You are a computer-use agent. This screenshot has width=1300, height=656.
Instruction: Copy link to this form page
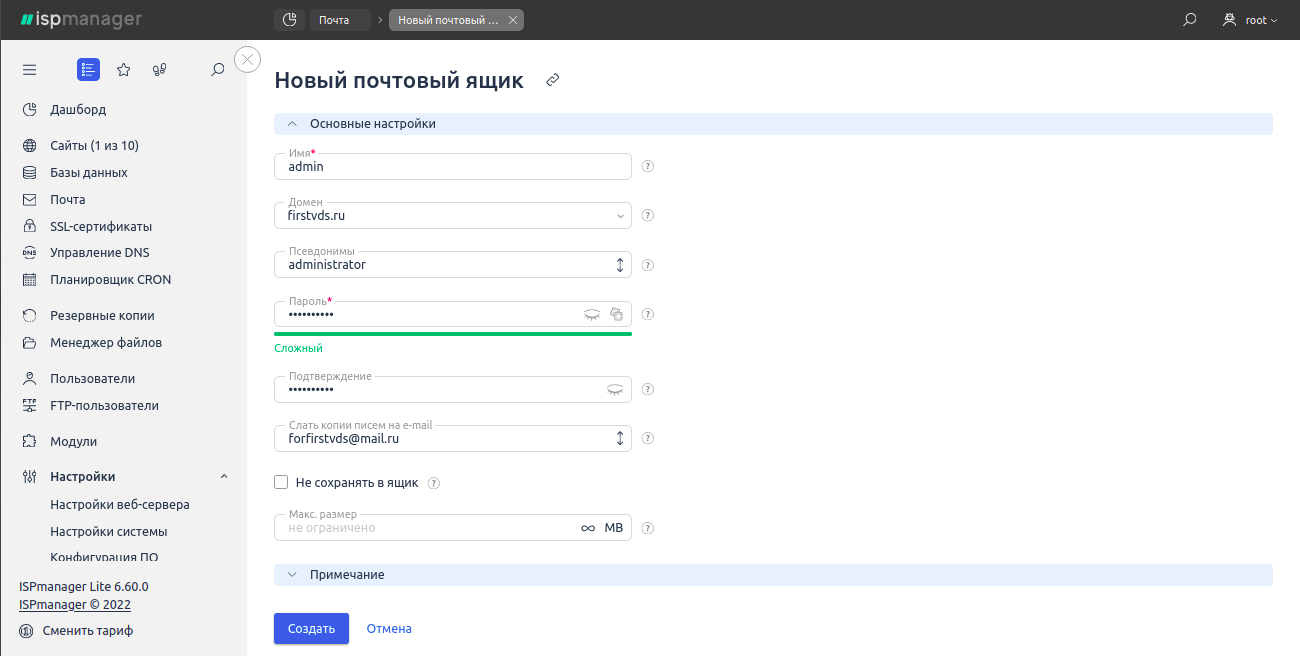pos(552,80)
